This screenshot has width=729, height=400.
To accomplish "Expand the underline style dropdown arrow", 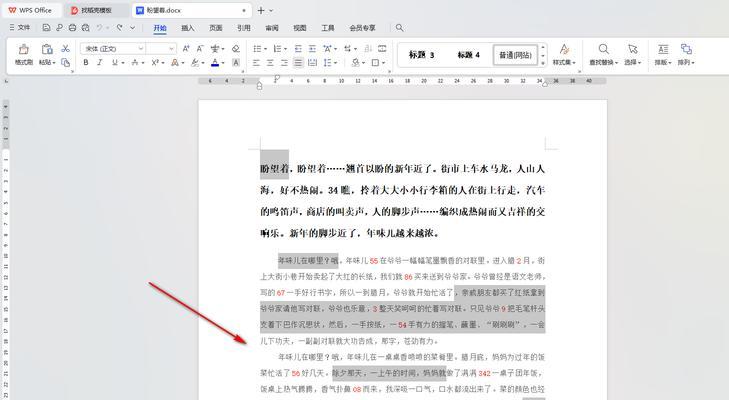I will (122, 63).
